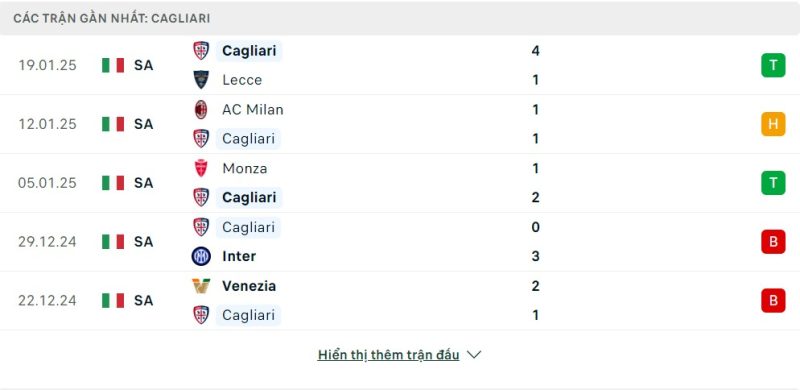Click the AC Milan club crest
The height and width of the screenshot is (390, 800).
pyautogui.click(x=201, y=109)
